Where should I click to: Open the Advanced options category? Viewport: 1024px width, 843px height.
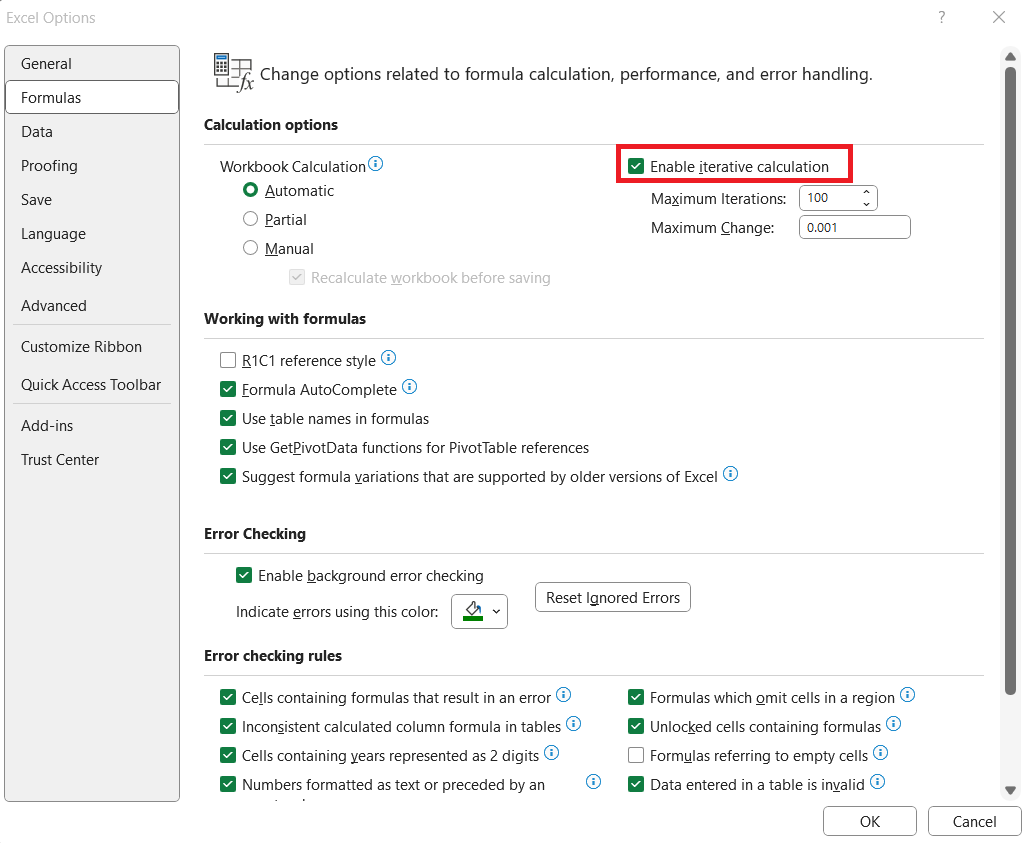[x=92, y=306]
